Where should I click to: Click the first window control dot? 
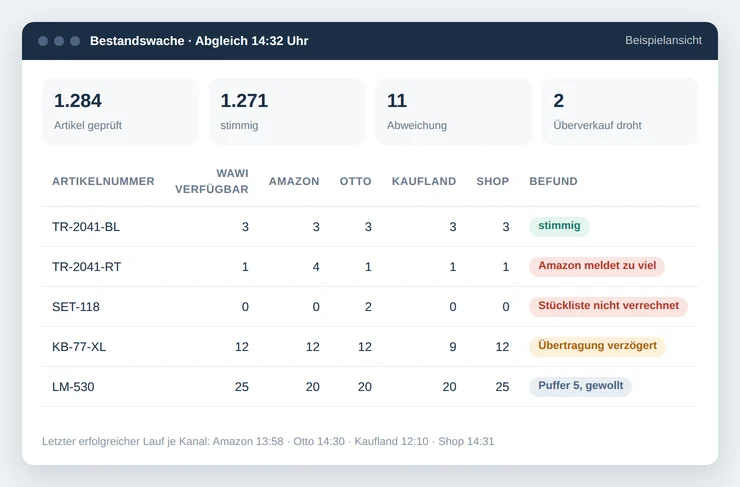[x=43, y=41]
